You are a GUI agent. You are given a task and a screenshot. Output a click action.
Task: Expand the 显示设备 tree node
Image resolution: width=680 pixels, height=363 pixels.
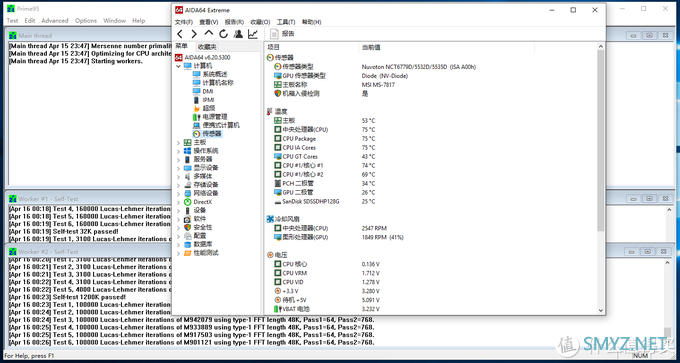[x=178, y=168]
